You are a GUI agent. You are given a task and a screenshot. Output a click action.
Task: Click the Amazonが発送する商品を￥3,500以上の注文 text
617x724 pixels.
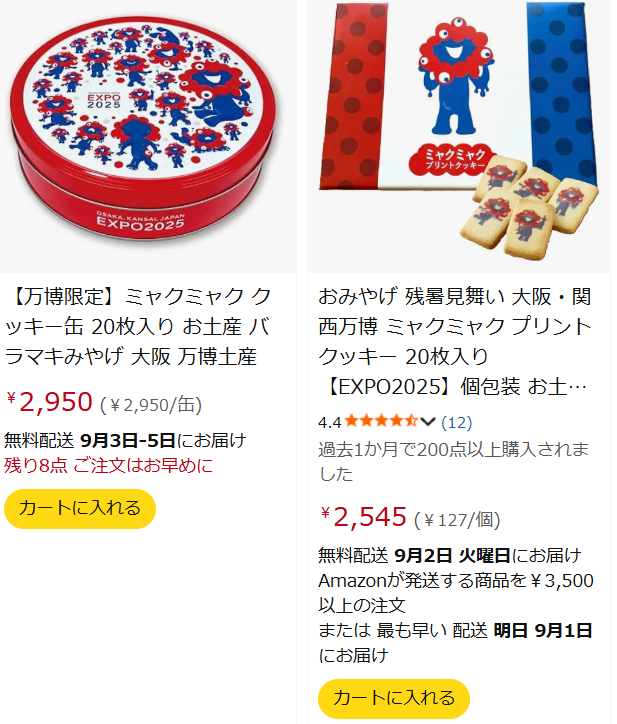(x=456, y=593)
